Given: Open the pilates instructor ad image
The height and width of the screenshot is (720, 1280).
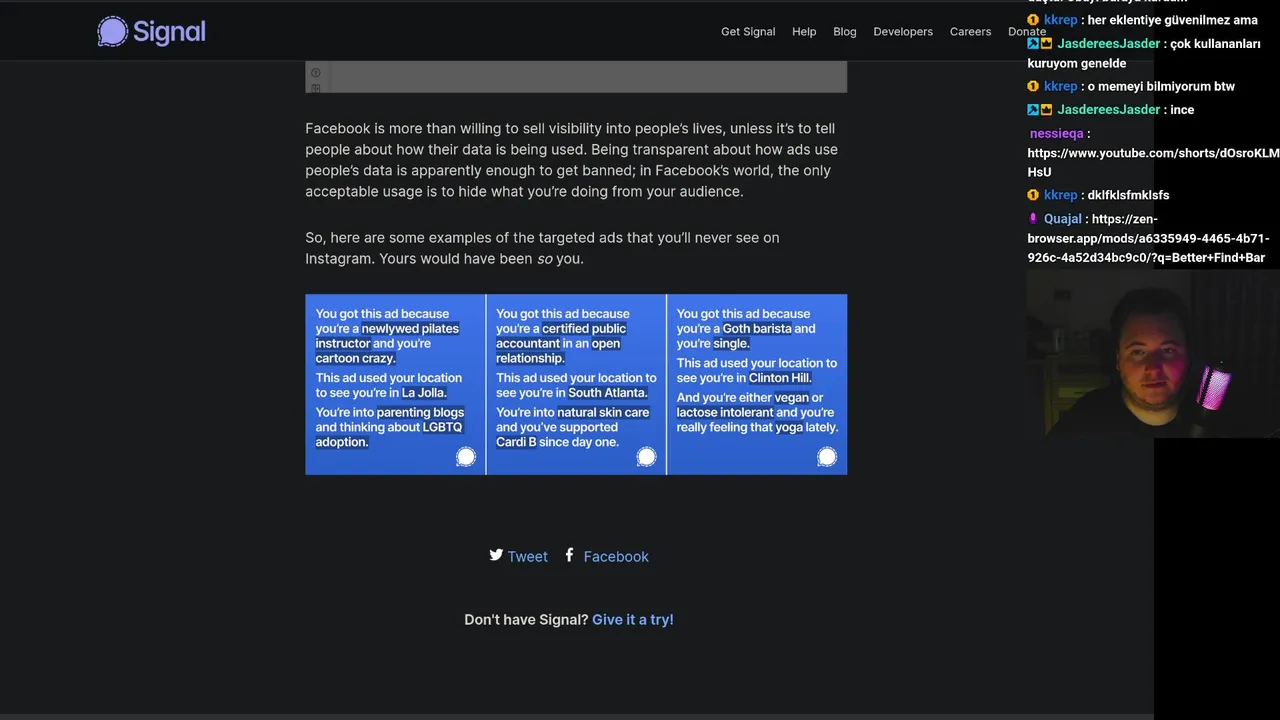Looking at the screenshot, I should [x=395, y=384].
